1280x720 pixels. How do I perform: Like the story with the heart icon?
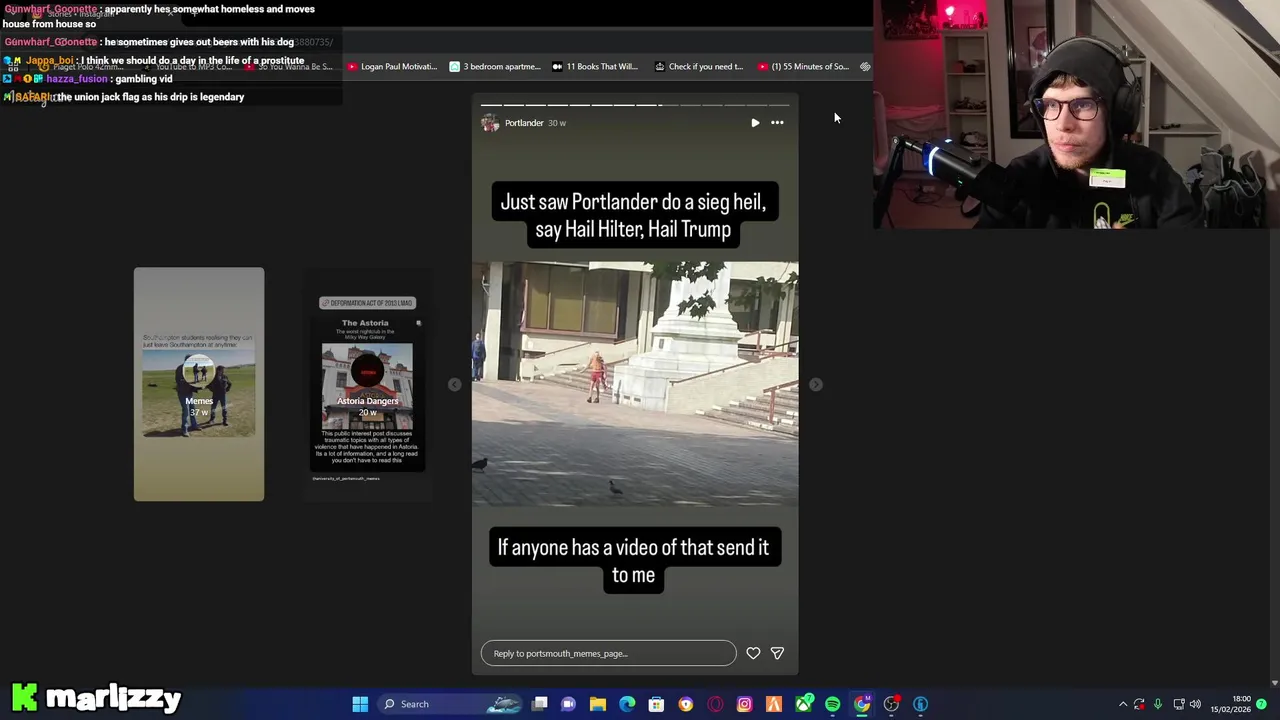coord(753,653)
